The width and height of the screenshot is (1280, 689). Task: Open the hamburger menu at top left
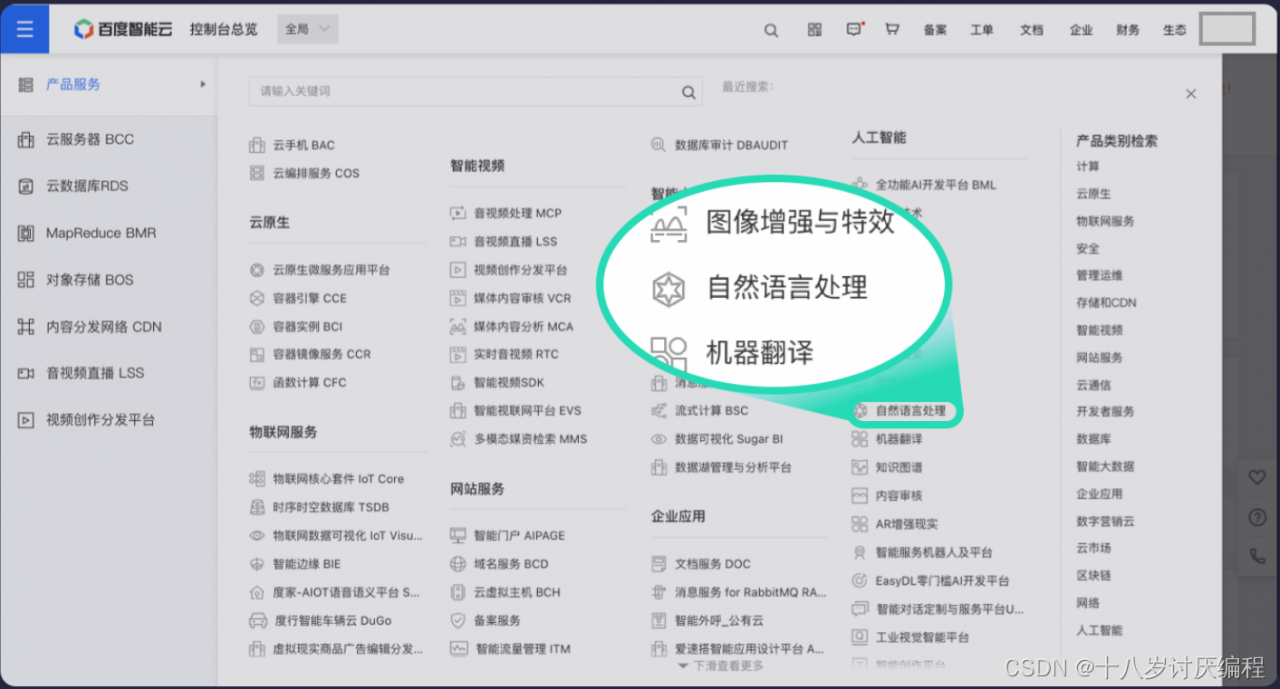24,28
